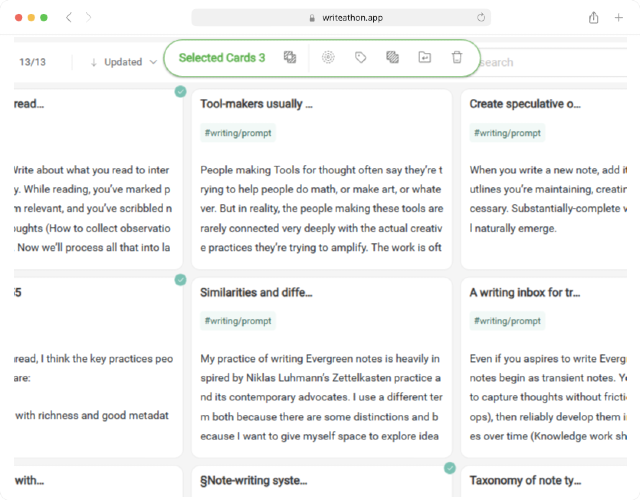Click the circular target icon in selection bar

click(x=328, y=57)
